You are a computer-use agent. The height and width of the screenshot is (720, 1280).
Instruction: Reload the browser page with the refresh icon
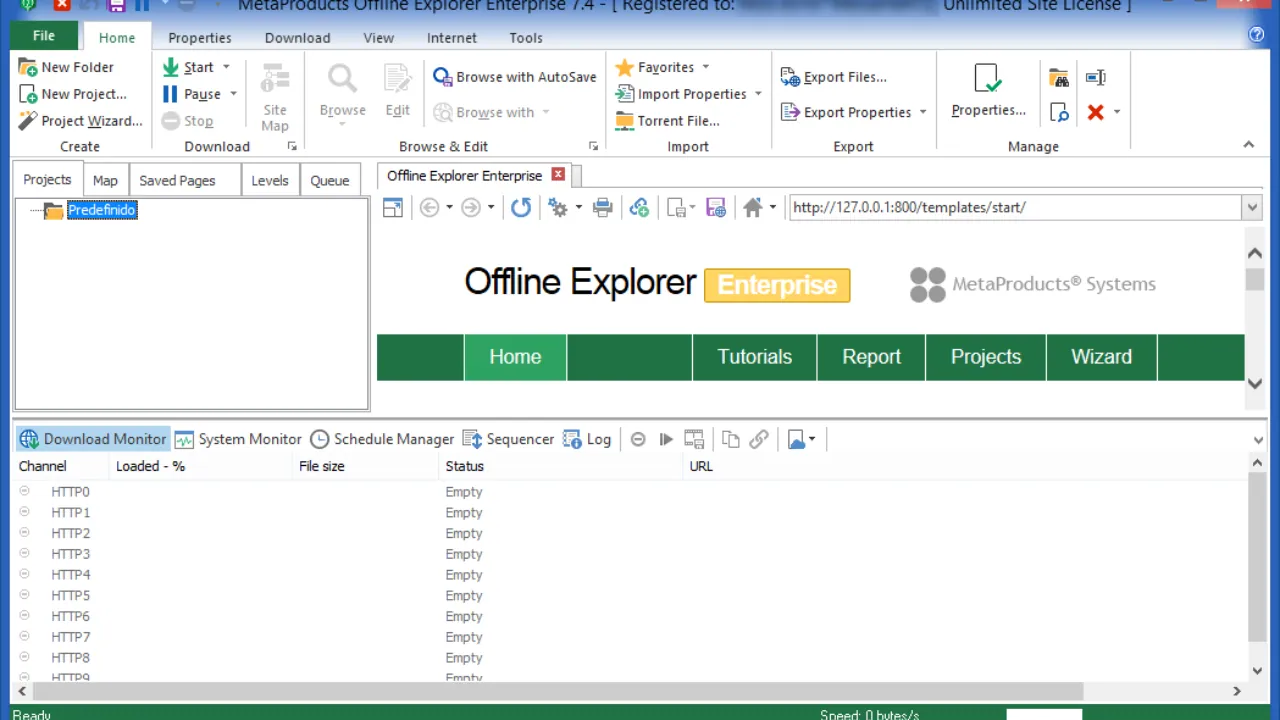(x=521, y=207)
